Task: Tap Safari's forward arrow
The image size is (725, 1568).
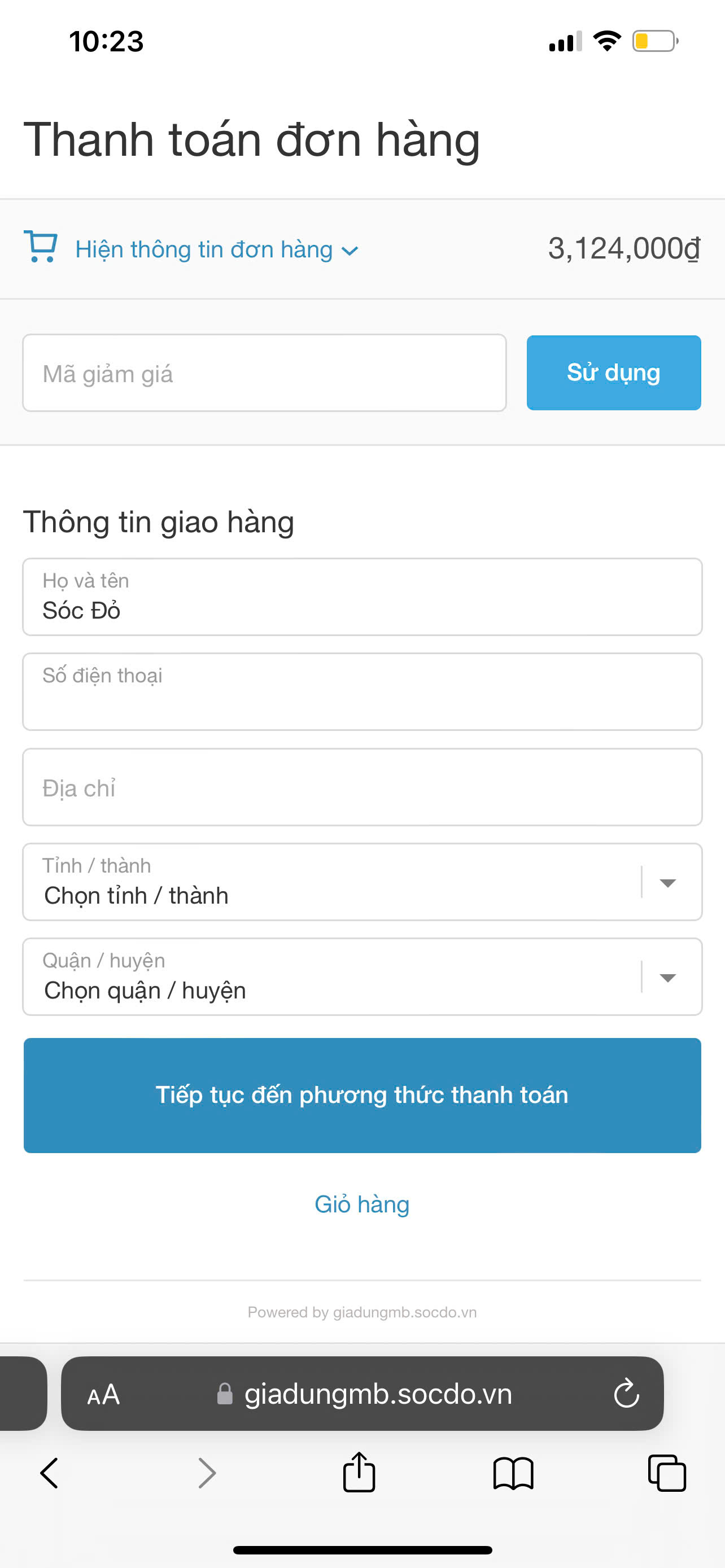Action: coord(207,1473)
